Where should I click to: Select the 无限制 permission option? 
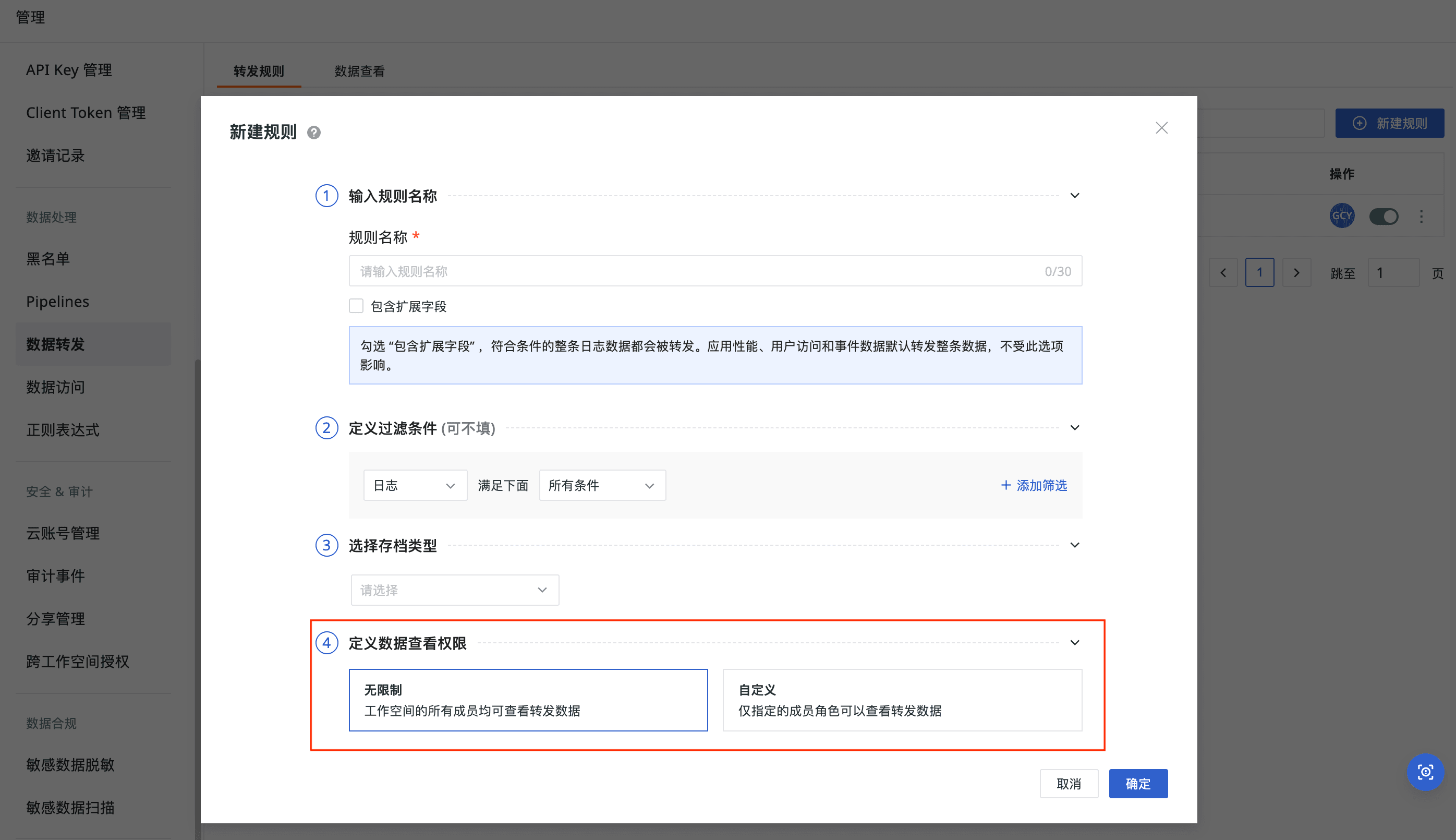point(528,700)
